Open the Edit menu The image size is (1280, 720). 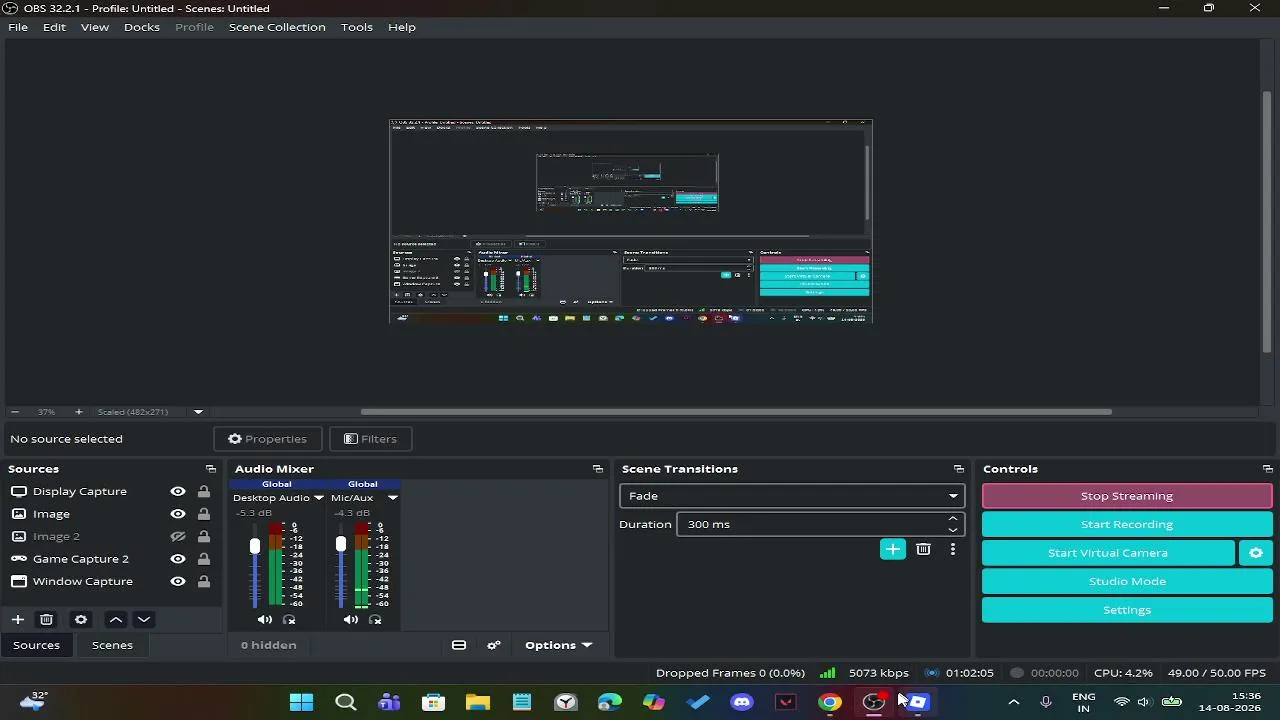click(x=54, y=27)
